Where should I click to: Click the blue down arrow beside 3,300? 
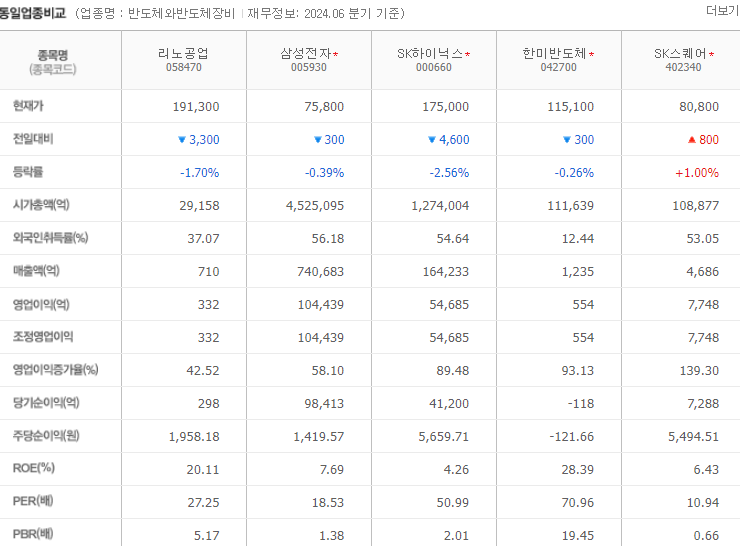click(x=182, y=140)
